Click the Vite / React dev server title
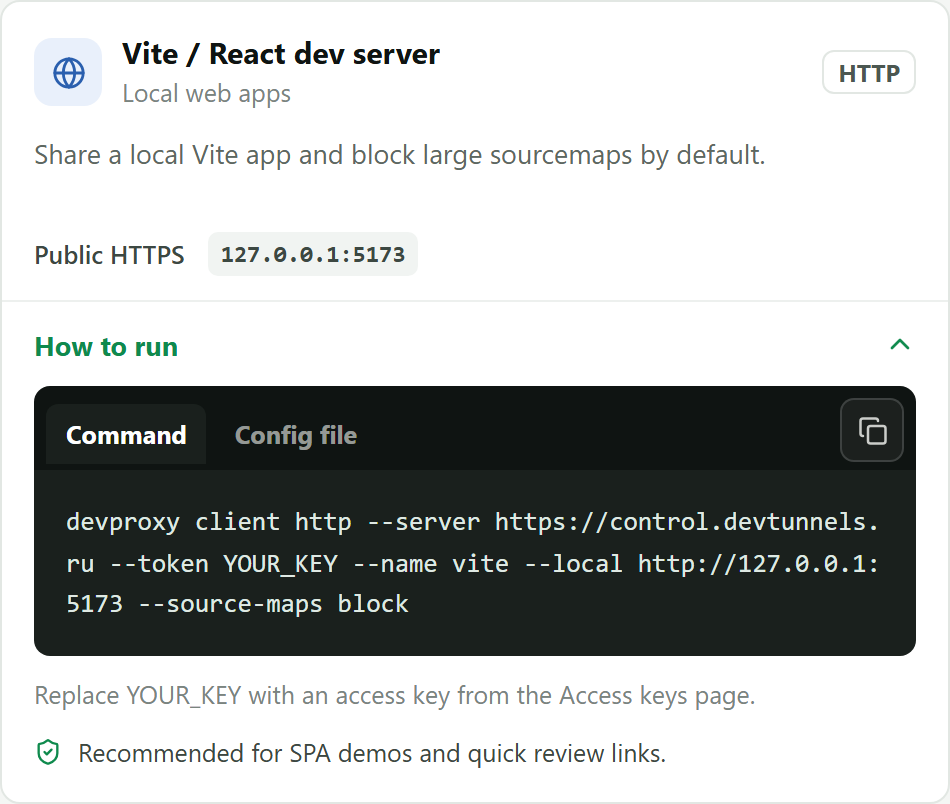 [281, 54]
